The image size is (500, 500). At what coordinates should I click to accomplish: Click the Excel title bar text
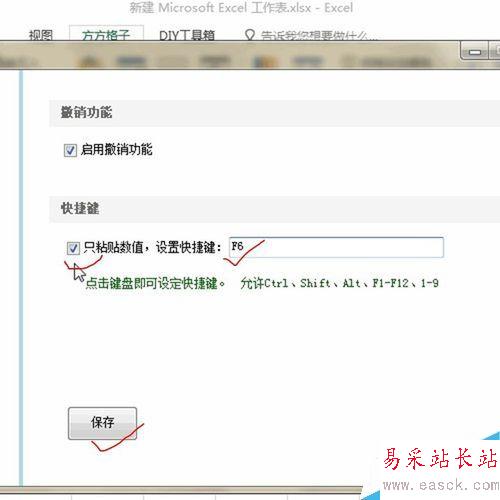click(x=241, y=7)
